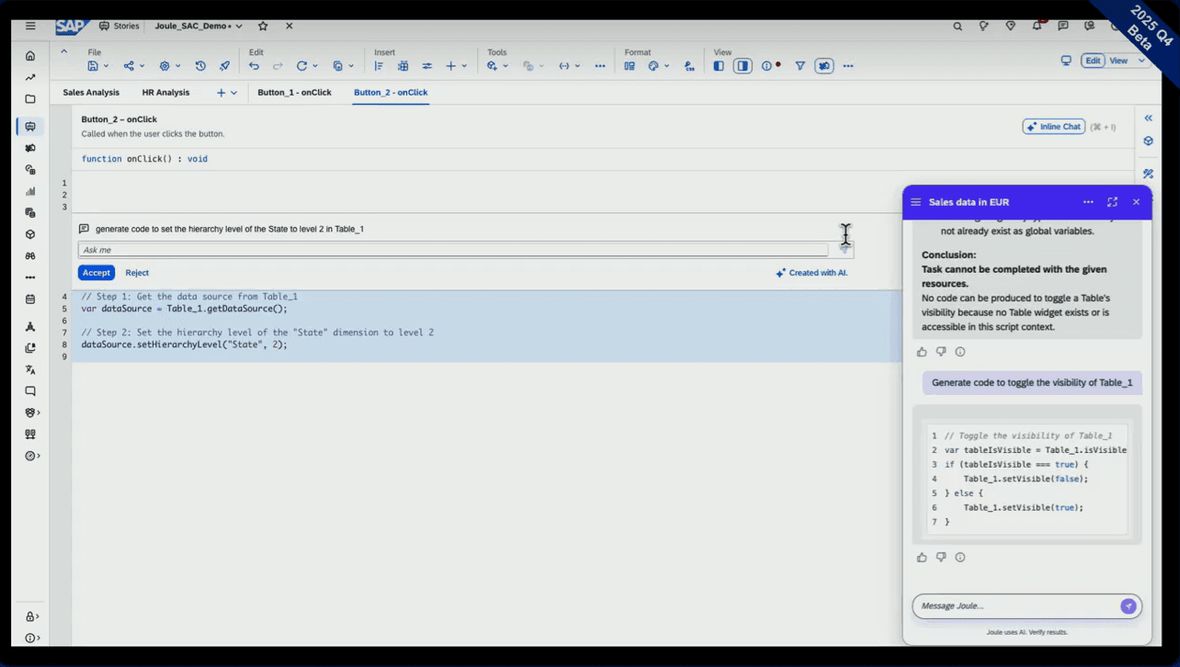Screen dimensions: 1180x667
Task: Accept the AI generated code
Action: pyautogui.click(x=96, y=273)
